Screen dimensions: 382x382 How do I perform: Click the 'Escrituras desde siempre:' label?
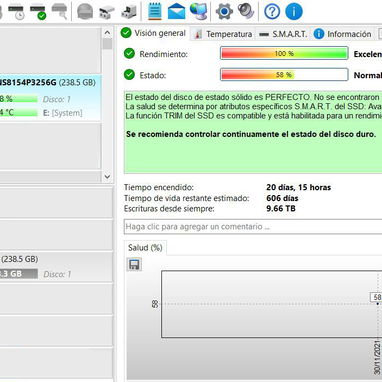(x=169, y=209)
